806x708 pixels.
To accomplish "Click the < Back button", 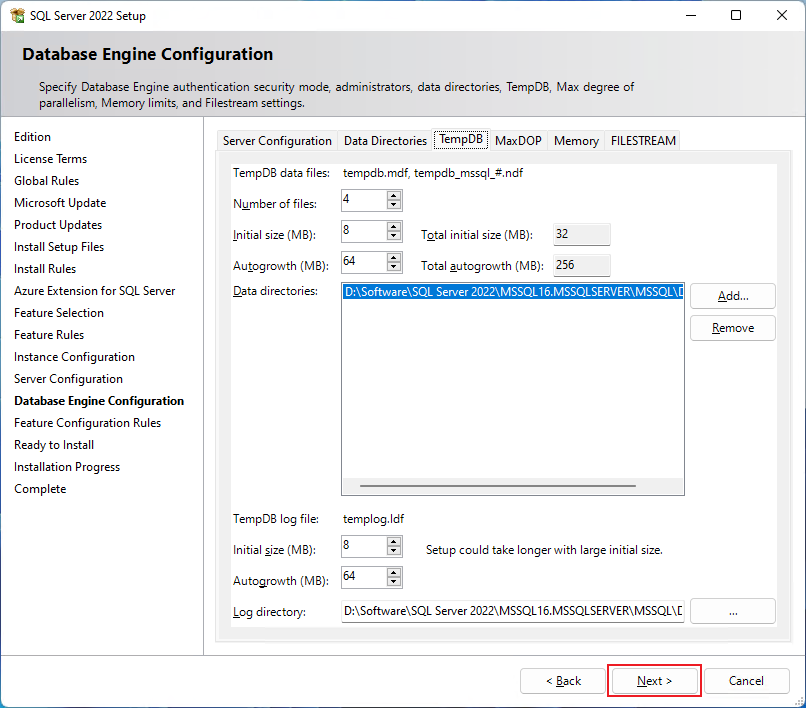I will (563, 681).
